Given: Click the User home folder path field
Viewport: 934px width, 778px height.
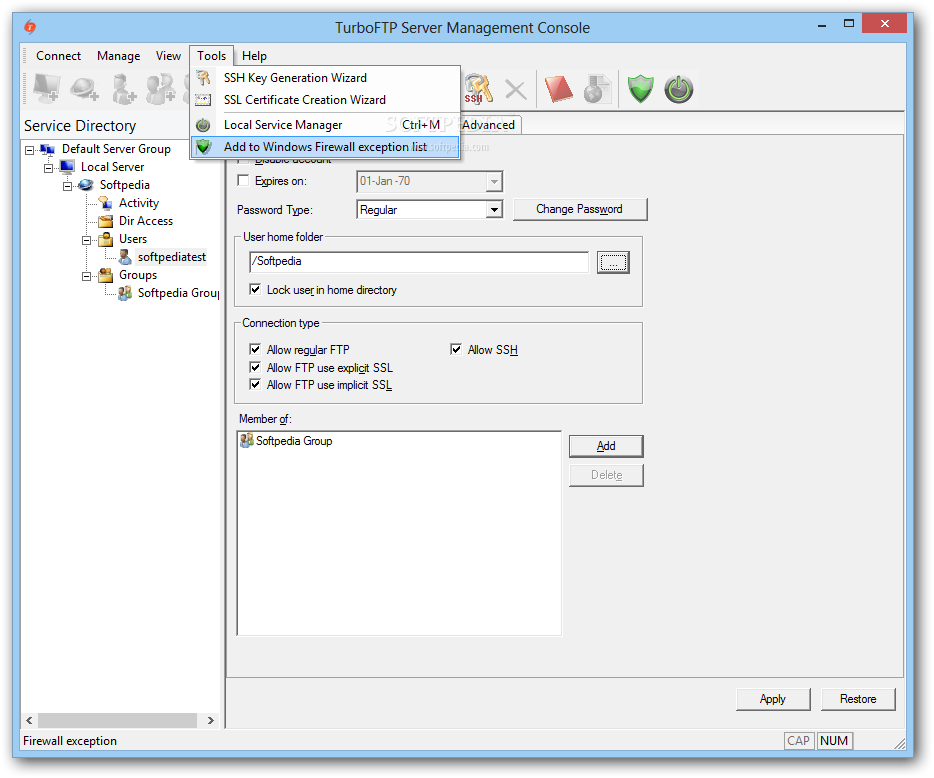Looking at the screenshot, I should pyautogui.click(x=419, y=262).
